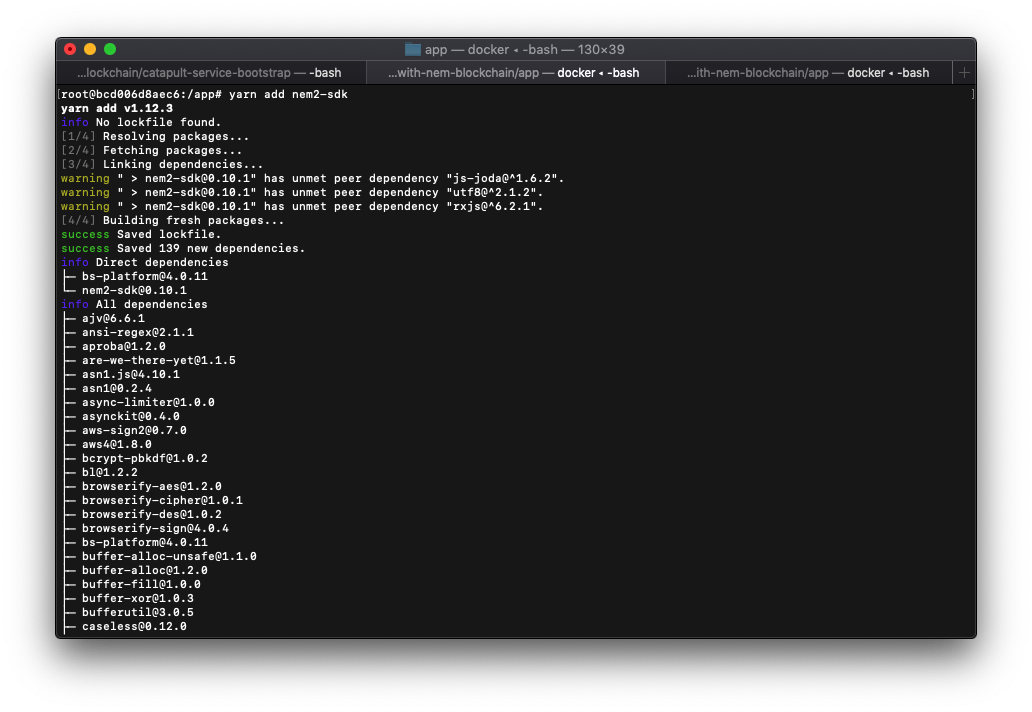Click the browserify-cipher@1.0.1 entry
The width and height of the screenshot is (1032, 712).
point(162,500)
